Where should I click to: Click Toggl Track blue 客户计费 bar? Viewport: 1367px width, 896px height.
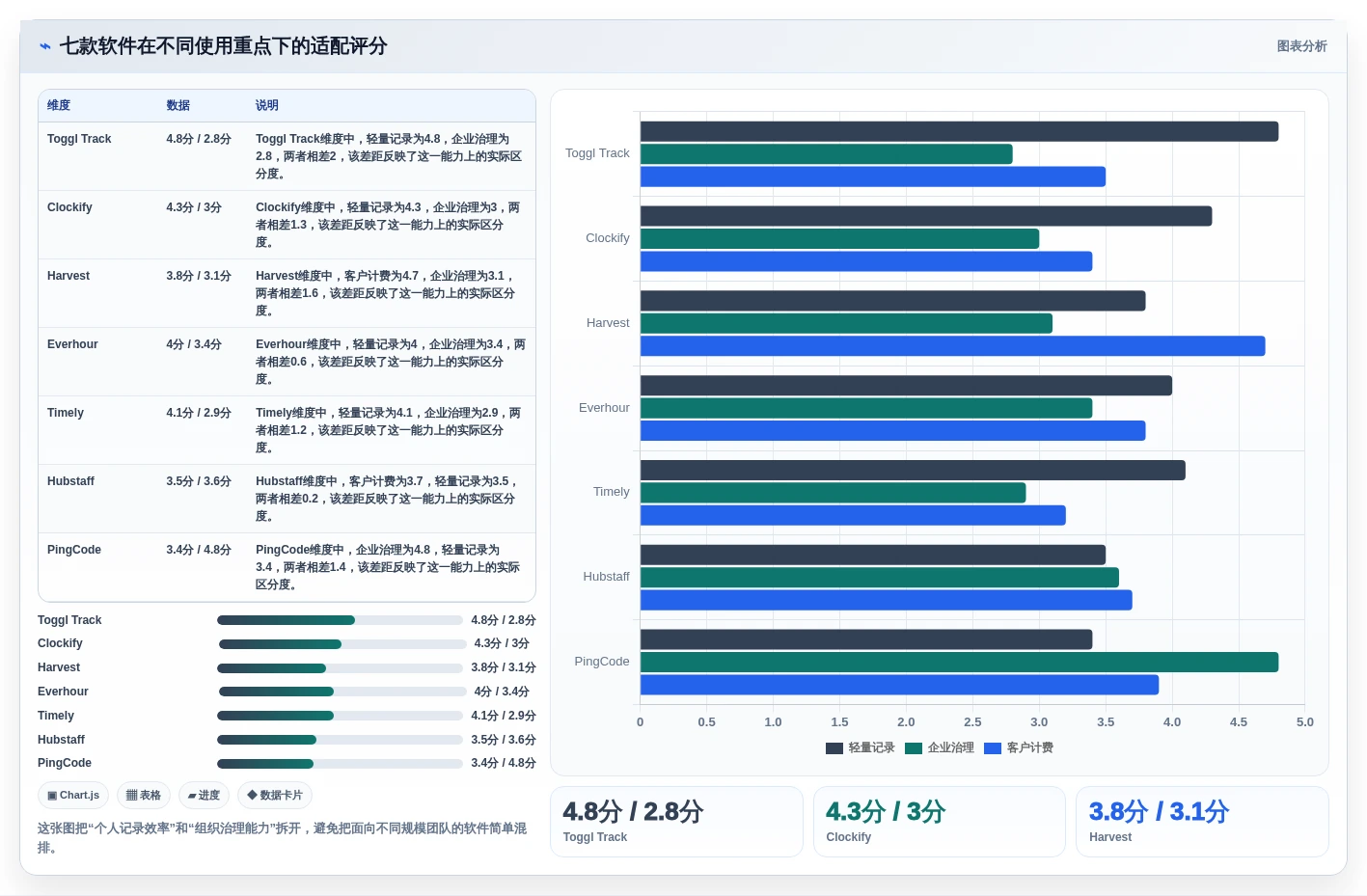point(873,176)
